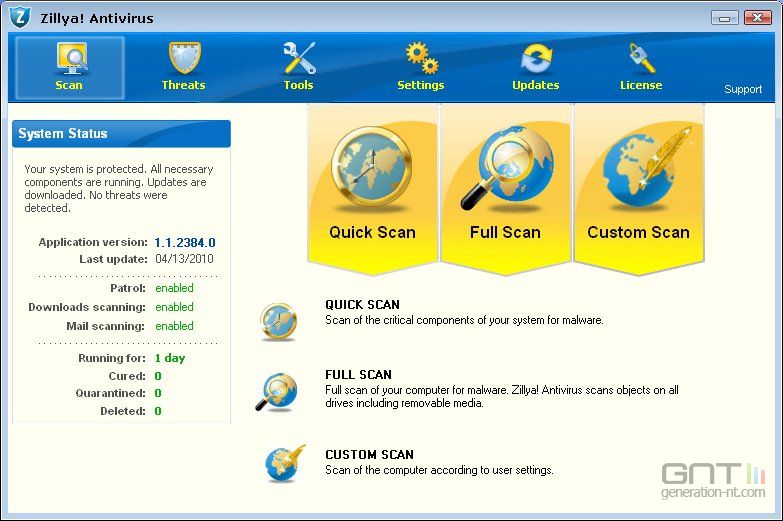This screenshot has height=521, width=783.
Task: Click small Custom Scan feather icon in list
Action: click(x=285, y=463)
